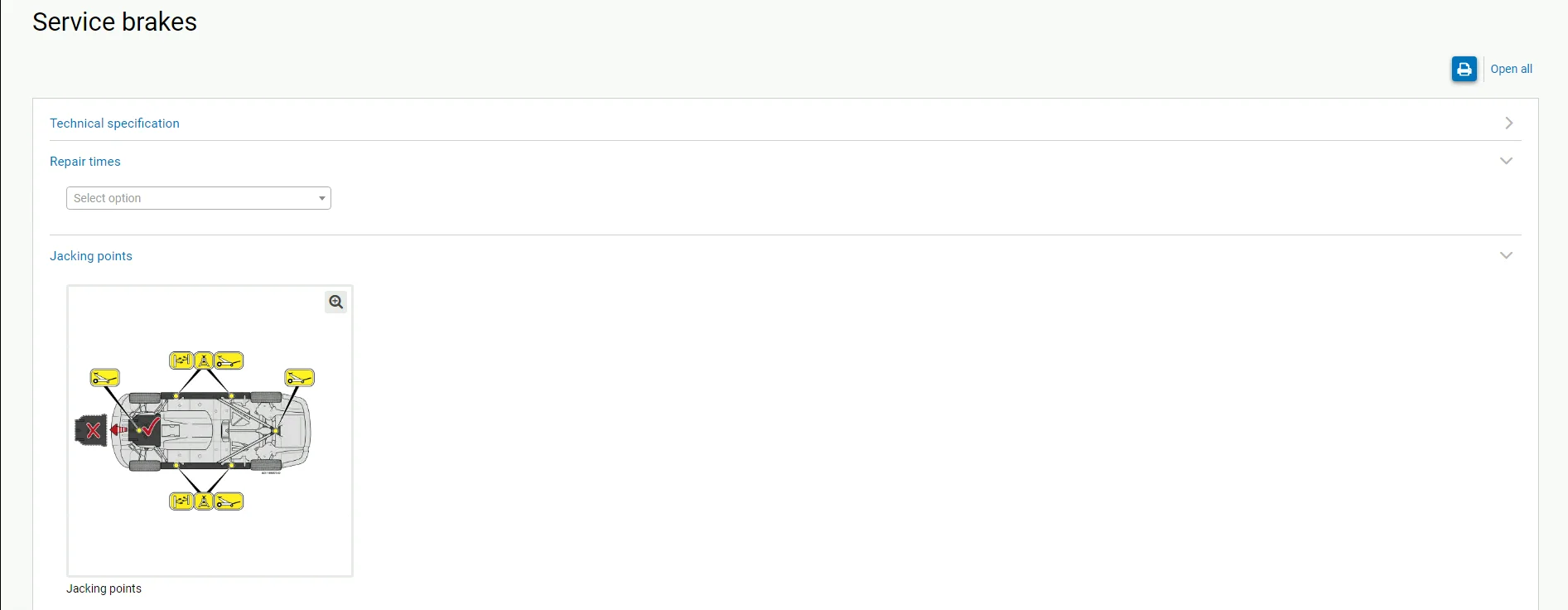
Task: Click the bottom axle stand icon
Action: point(204,501)
